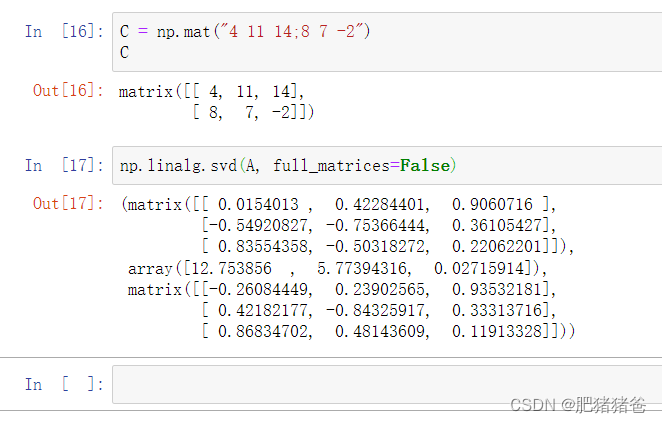Click the value -0.26084449 in output
Image resolution: width=662 pixels, height=423 pixels.
258,290
